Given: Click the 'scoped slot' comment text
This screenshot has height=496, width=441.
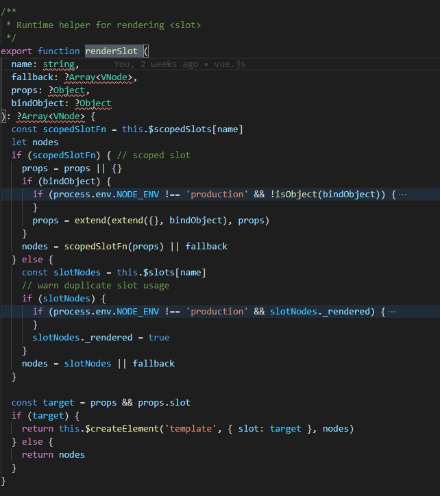Looking at the screenshot, I should (x=161, y=155).
